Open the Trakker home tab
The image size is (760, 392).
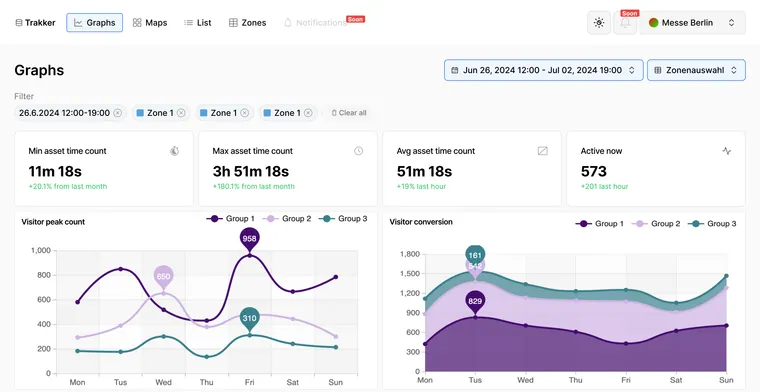pos(35,23)
